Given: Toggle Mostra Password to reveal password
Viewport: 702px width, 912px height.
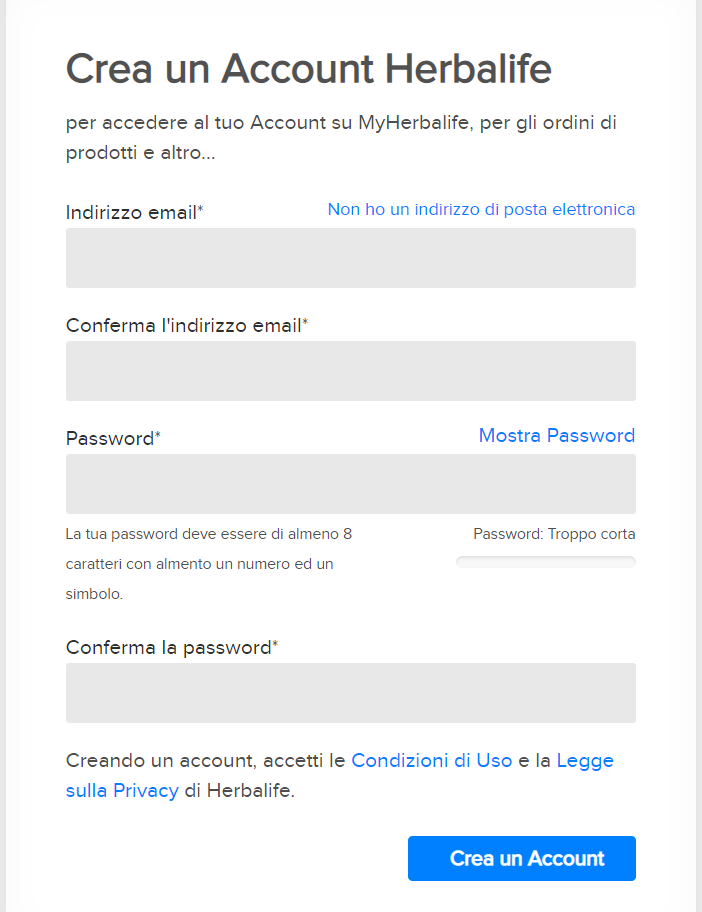Looking at the screenshot, I should pos(556,436).
